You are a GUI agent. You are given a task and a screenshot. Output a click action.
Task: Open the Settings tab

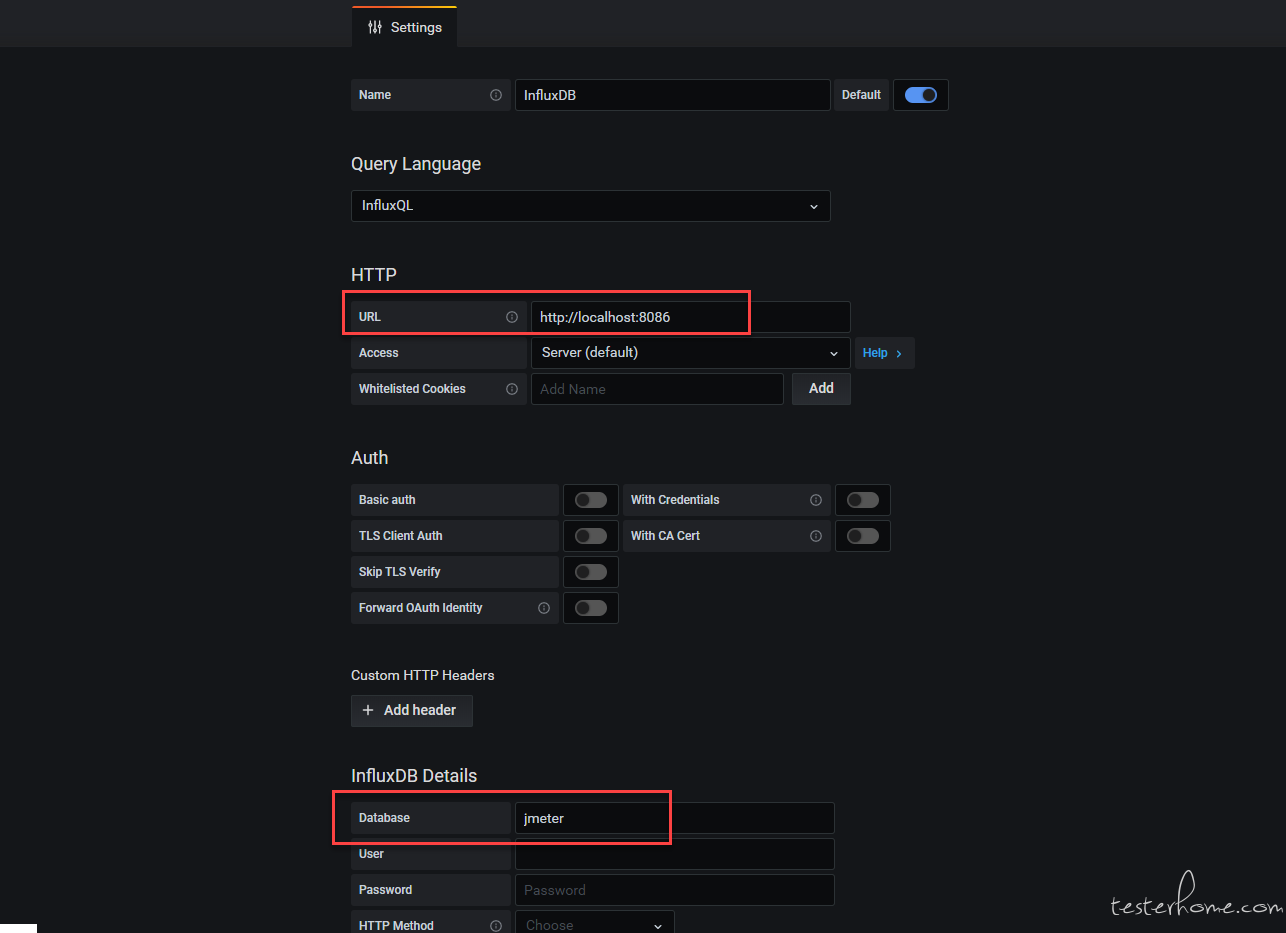click(x=404, y=27)
